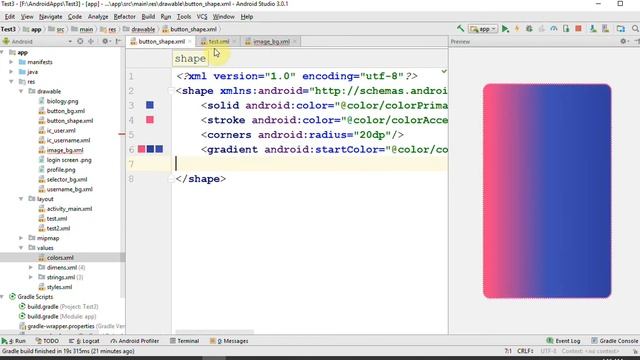The image size is (640, 360).
Task: Stop the app with red square icon
Action: (x=578, y=29)
